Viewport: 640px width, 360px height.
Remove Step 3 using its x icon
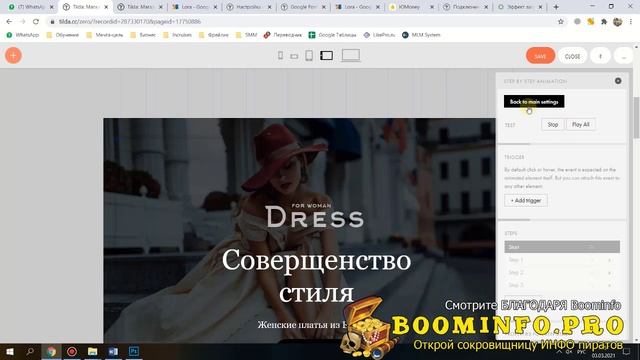[610, 285]
